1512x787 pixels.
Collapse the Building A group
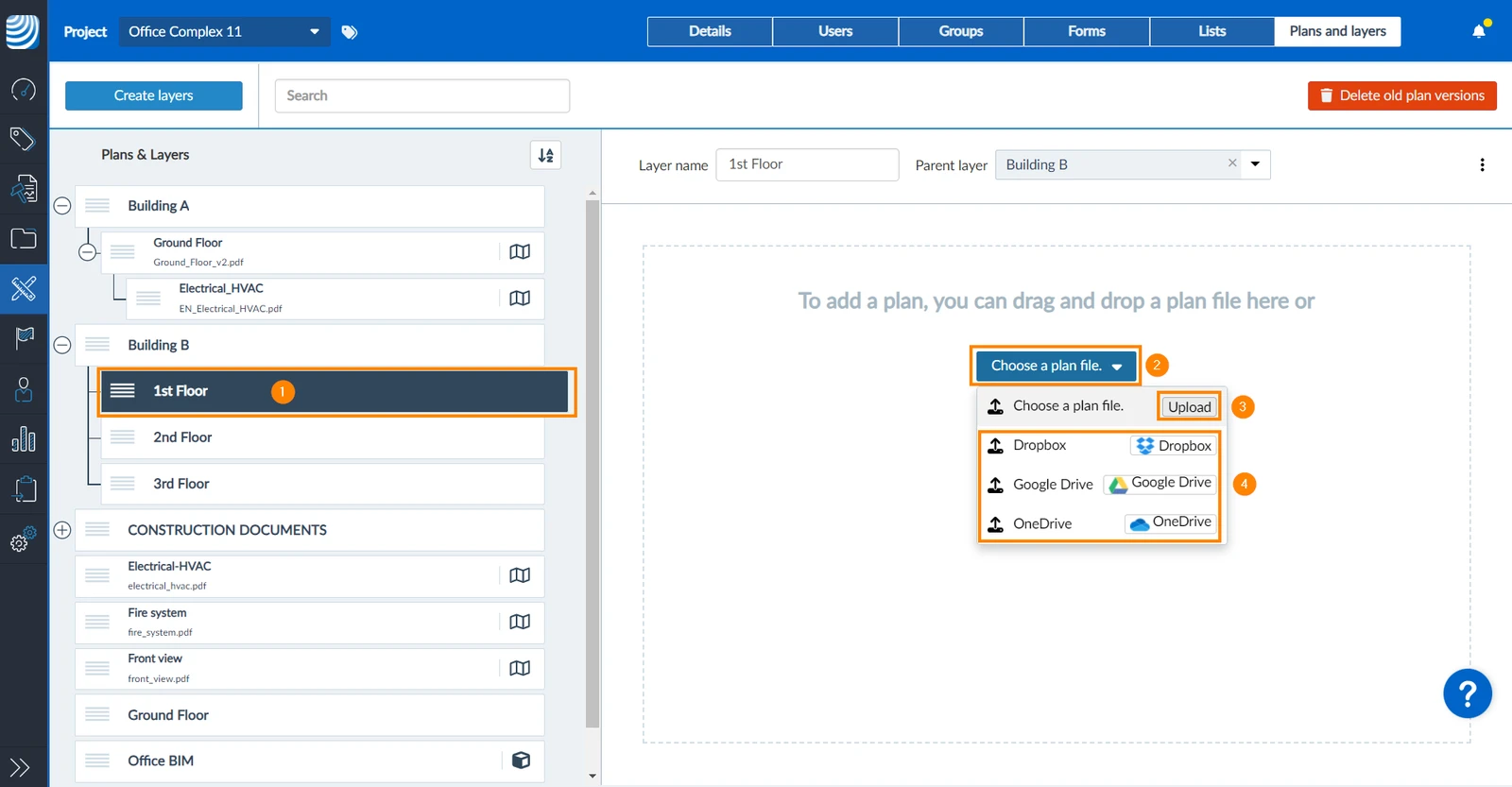coord(62,206)
